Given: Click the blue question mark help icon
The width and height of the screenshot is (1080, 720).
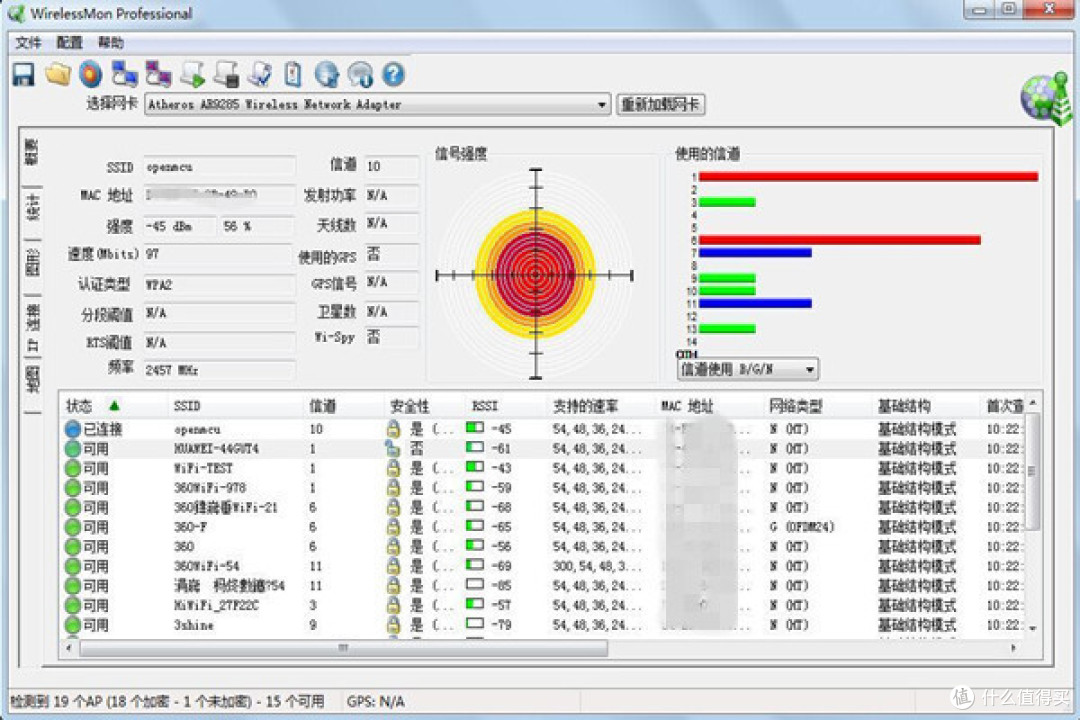Looking at the screenshot, I should click(393, 74).
